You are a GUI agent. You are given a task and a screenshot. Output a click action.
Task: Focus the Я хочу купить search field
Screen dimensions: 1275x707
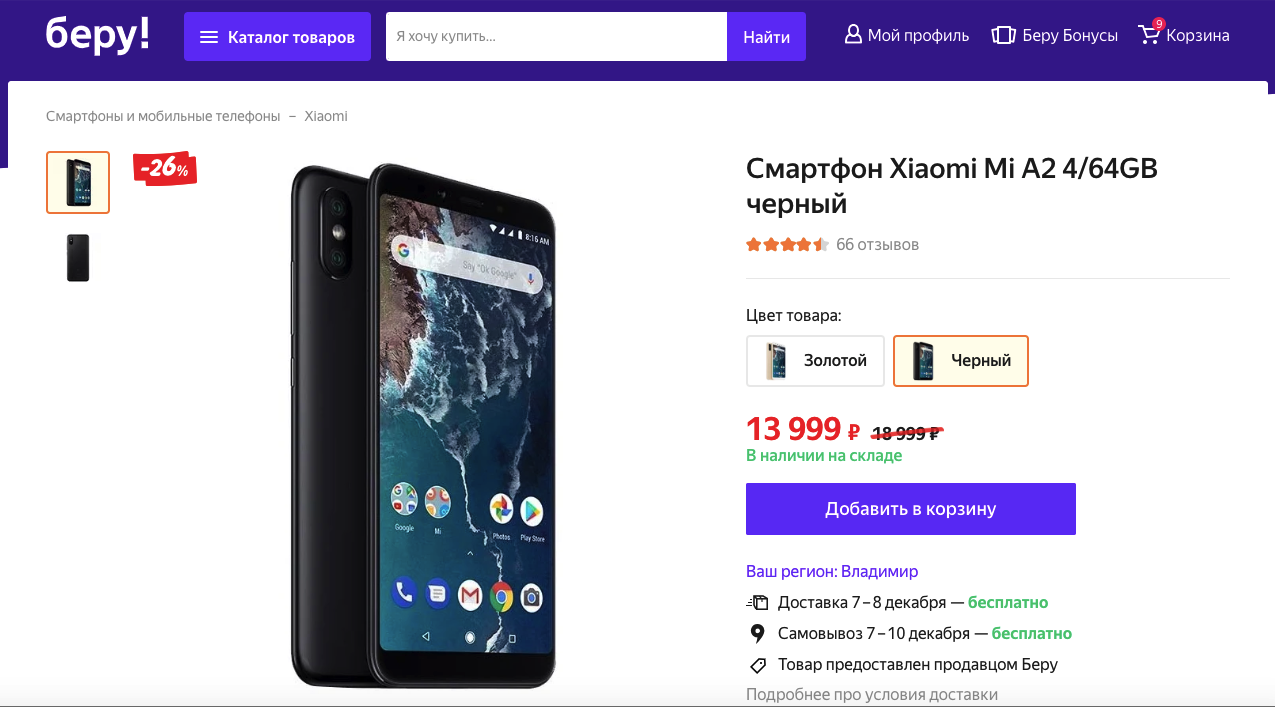tap(556, 37)
